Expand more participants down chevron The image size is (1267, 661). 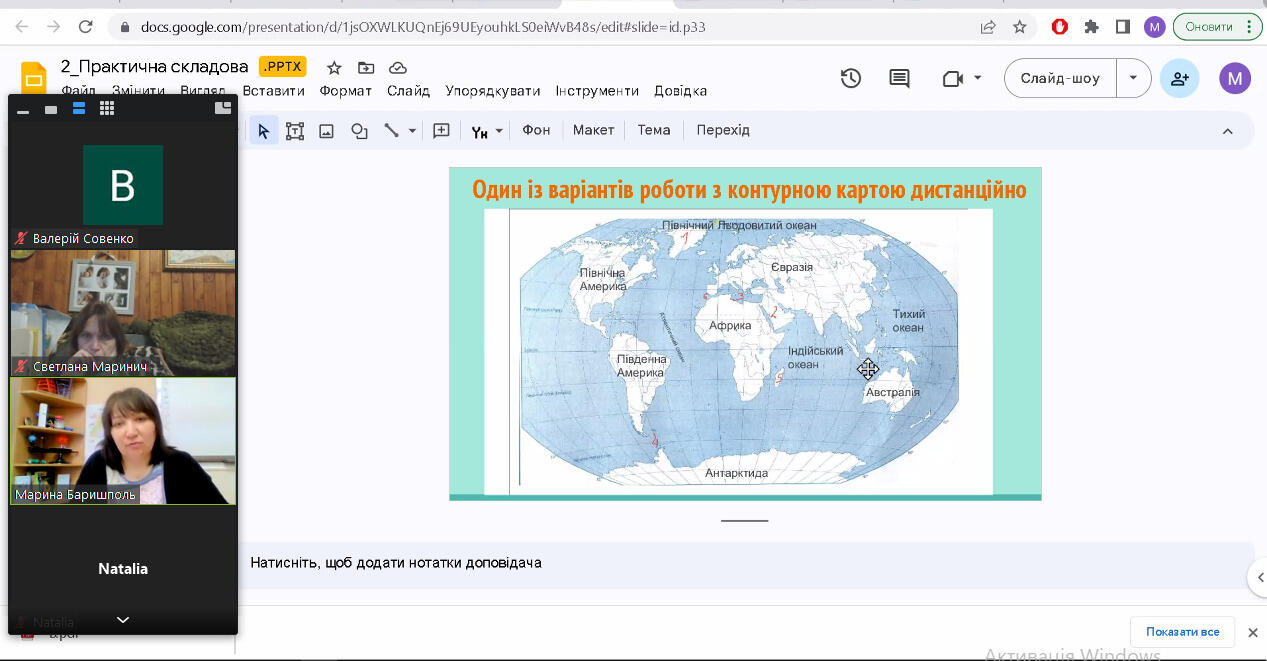(x=123, y=620)
